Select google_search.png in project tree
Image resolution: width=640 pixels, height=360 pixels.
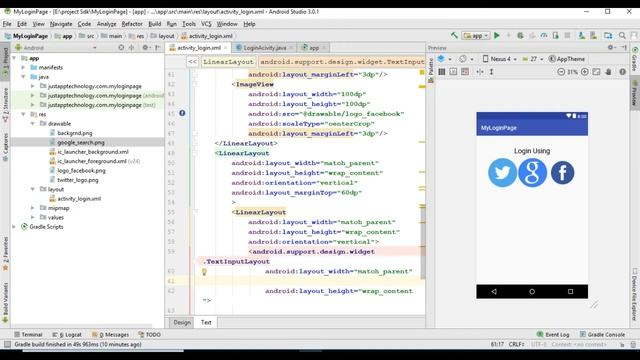point(81,142)
